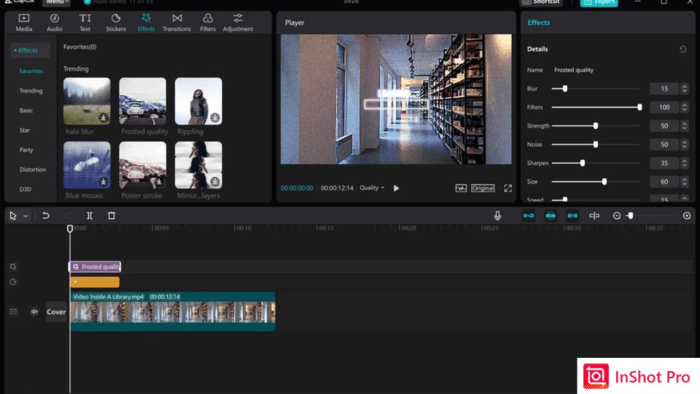Select Party effects category
Viewport: 700px width, 394px height.
[26, 150]
